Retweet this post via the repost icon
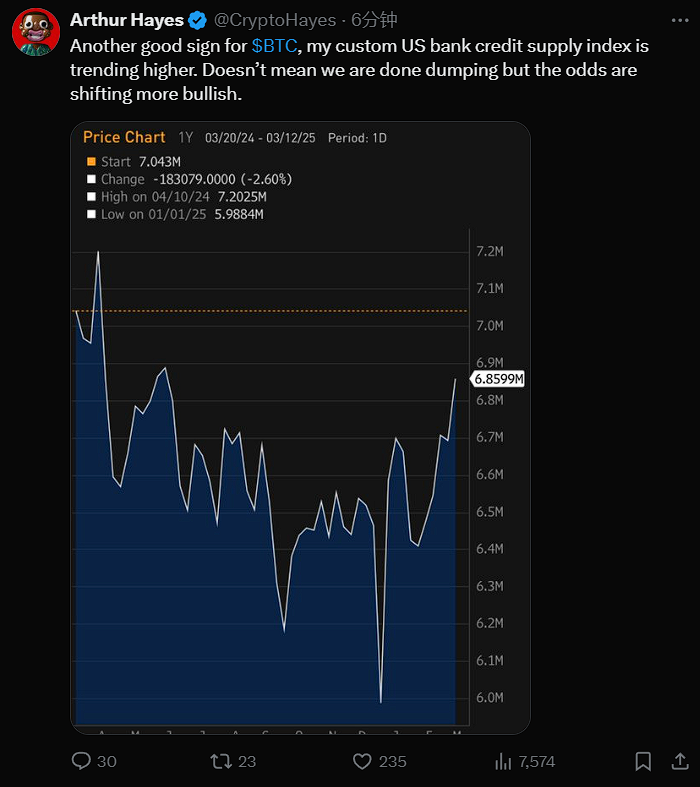Viewport: 700px width, 787px height. pos(219,761)
